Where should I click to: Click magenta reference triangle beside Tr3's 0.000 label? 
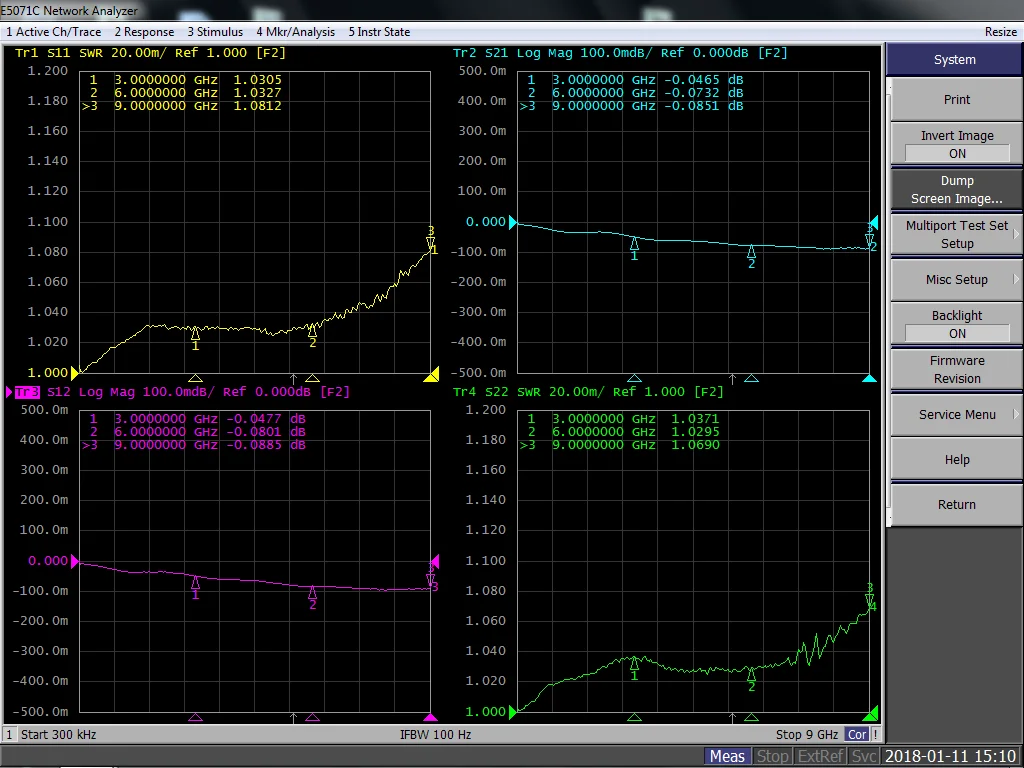(x=75, y=561)
